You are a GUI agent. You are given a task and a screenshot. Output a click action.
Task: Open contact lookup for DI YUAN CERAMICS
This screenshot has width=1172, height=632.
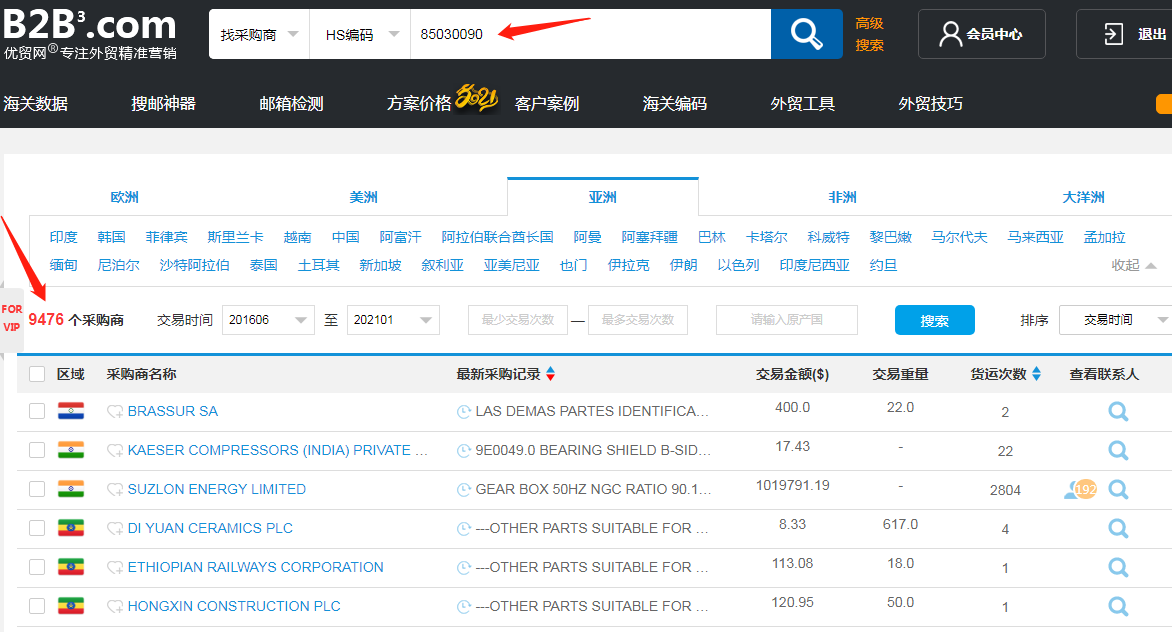click(x=1118, y=528)
